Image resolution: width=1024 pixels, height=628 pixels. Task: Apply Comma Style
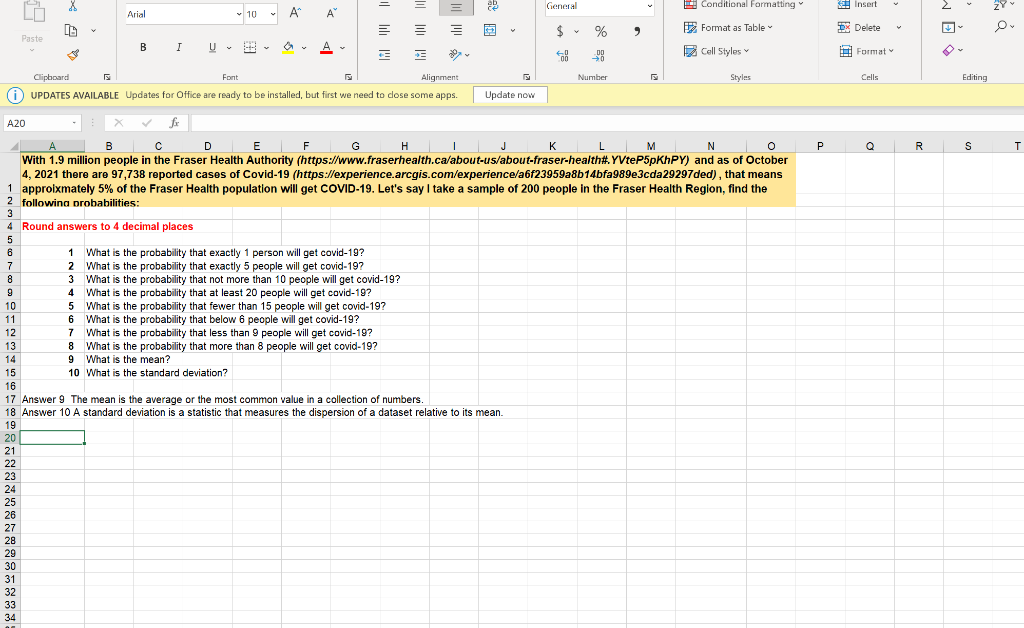(x=637, y=31)
